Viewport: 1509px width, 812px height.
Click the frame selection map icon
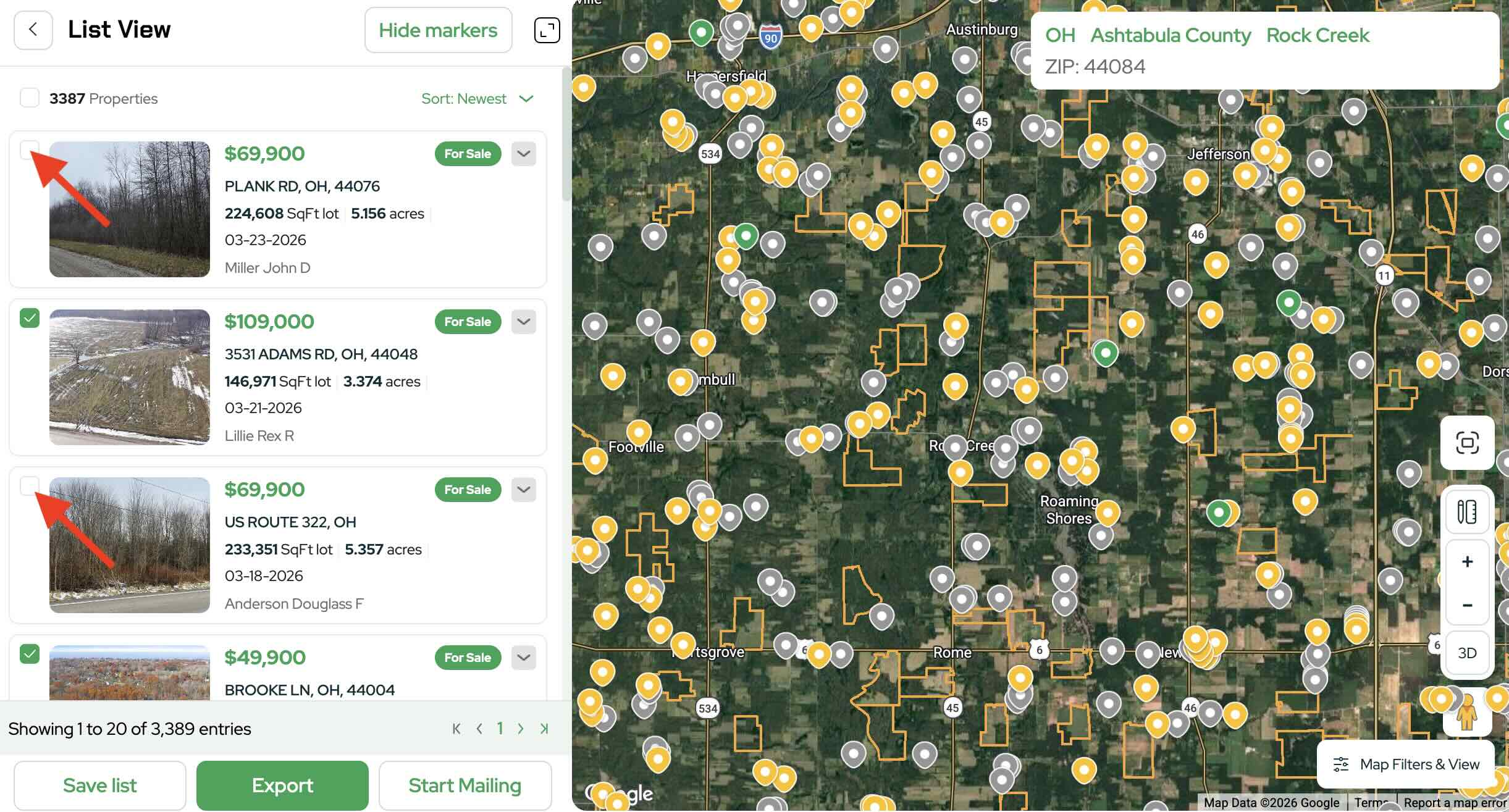tap(1467, 443)
